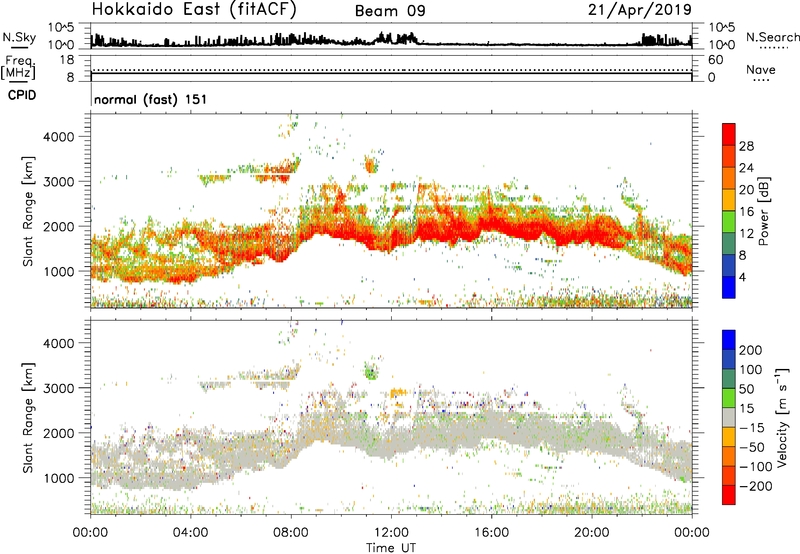Image resolution: width=800 pixels, height=554 pixels.
Task: Select the '18' frequency axis tick
Action: [66, 60]
